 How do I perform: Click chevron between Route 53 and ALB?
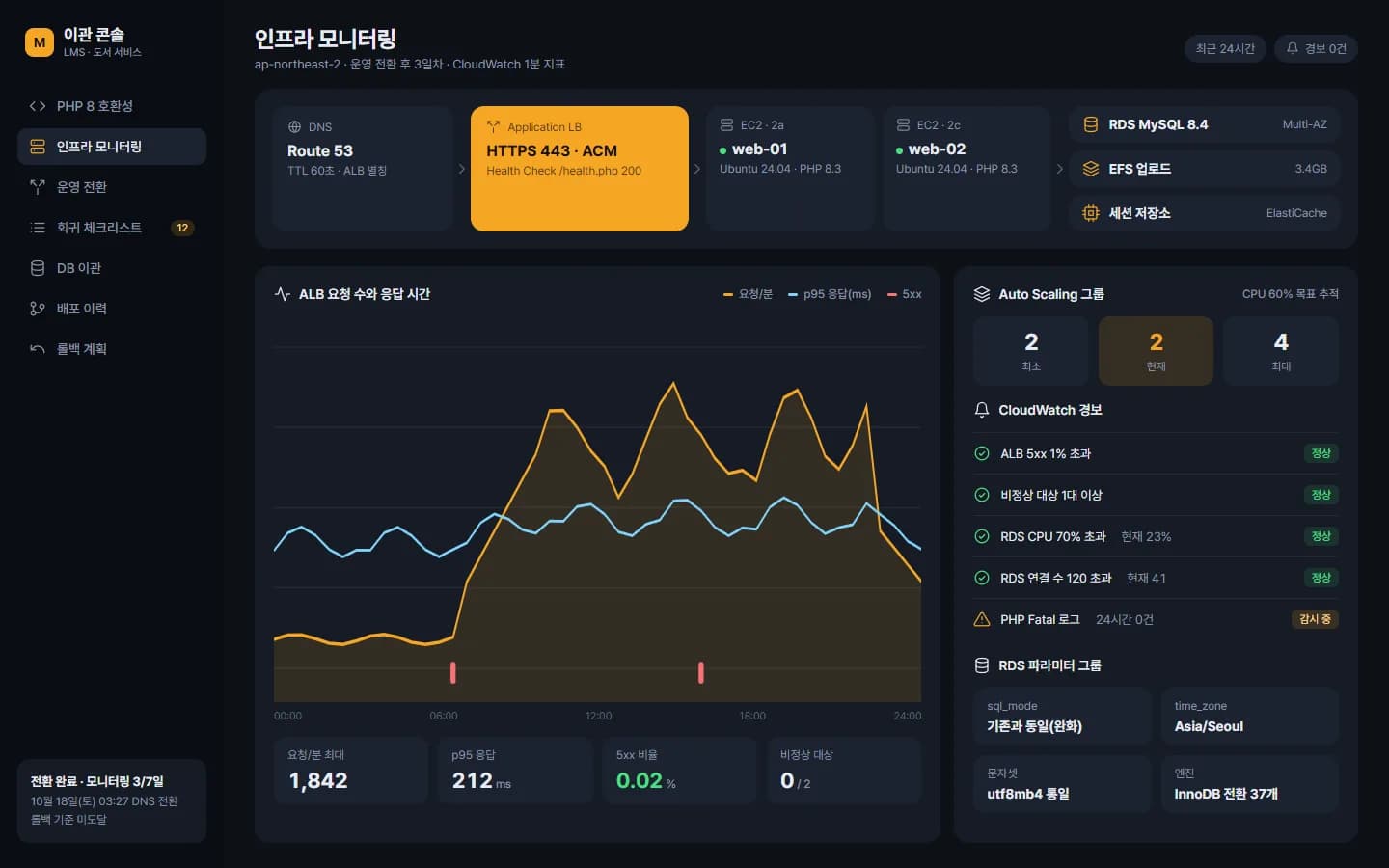[462, 169]
